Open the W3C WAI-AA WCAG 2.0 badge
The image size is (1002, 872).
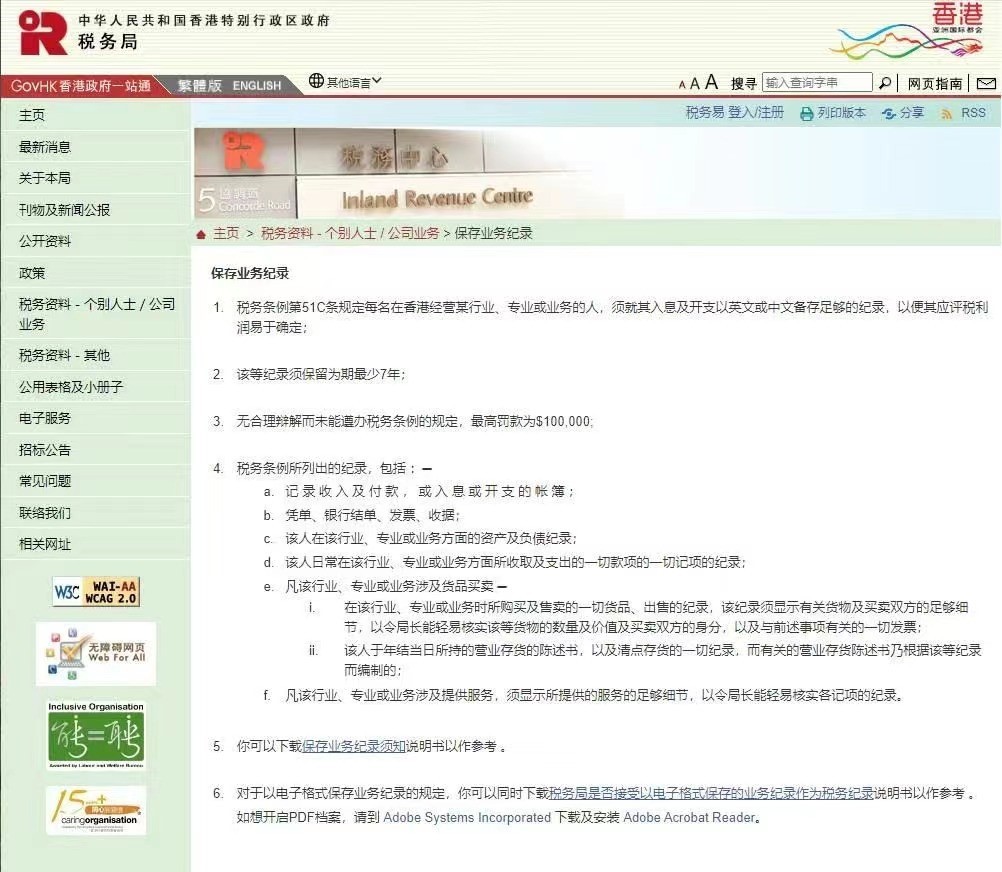coord(96,591)
